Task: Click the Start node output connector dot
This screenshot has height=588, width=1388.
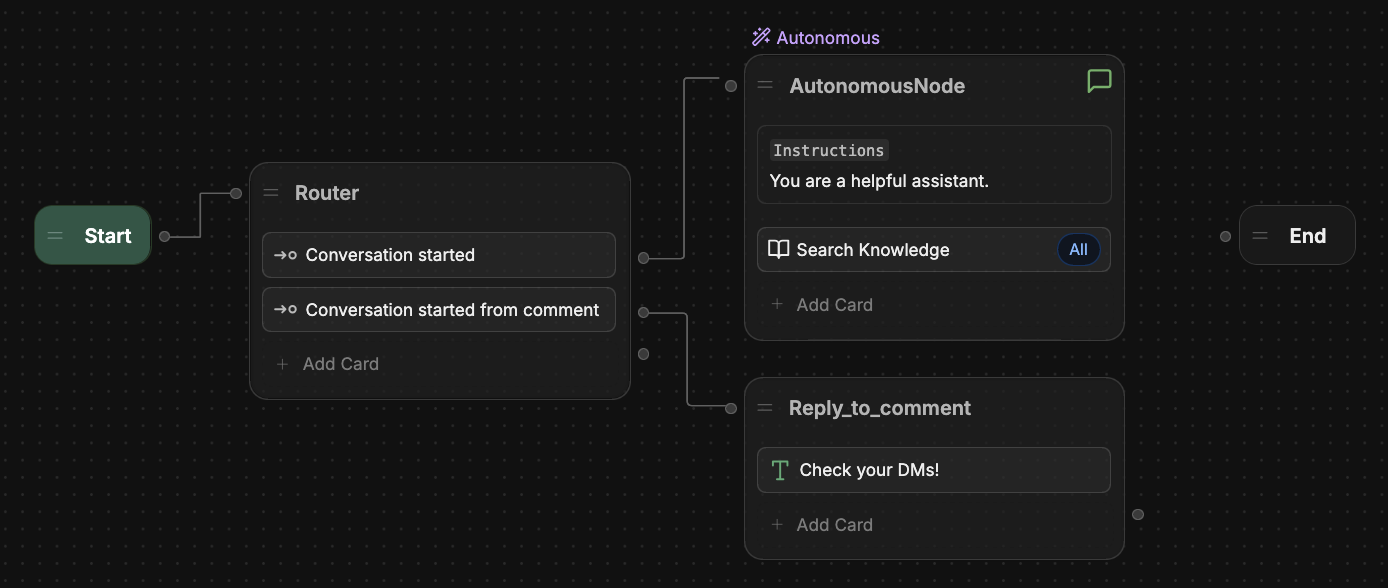Action: (165, 237)
